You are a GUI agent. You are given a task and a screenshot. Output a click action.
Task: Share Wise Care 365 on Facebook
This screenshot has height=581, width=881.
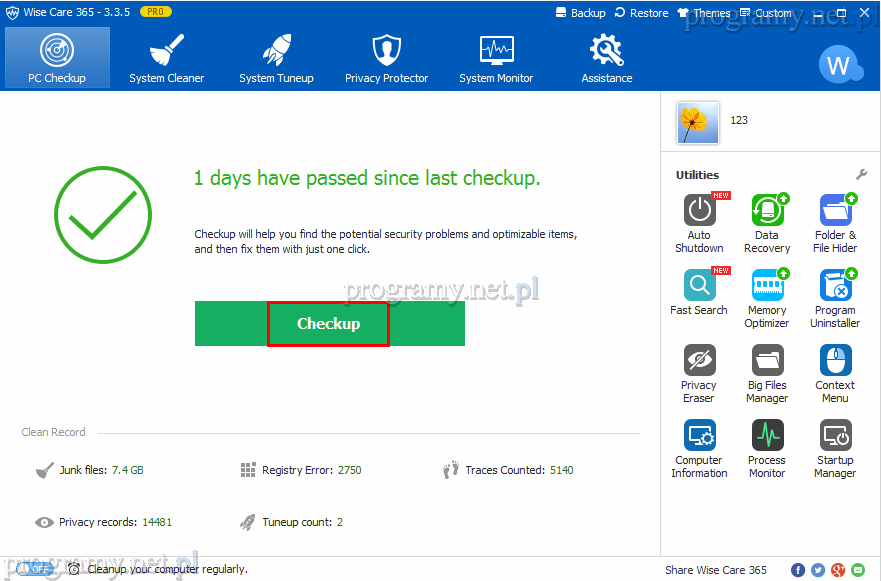point(798,570)
